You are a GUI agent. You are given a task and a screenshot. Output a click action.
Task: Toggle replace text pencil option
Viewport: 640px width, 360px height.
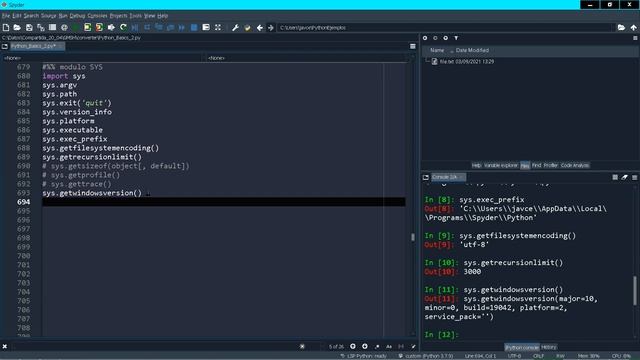tap(413, 347)
